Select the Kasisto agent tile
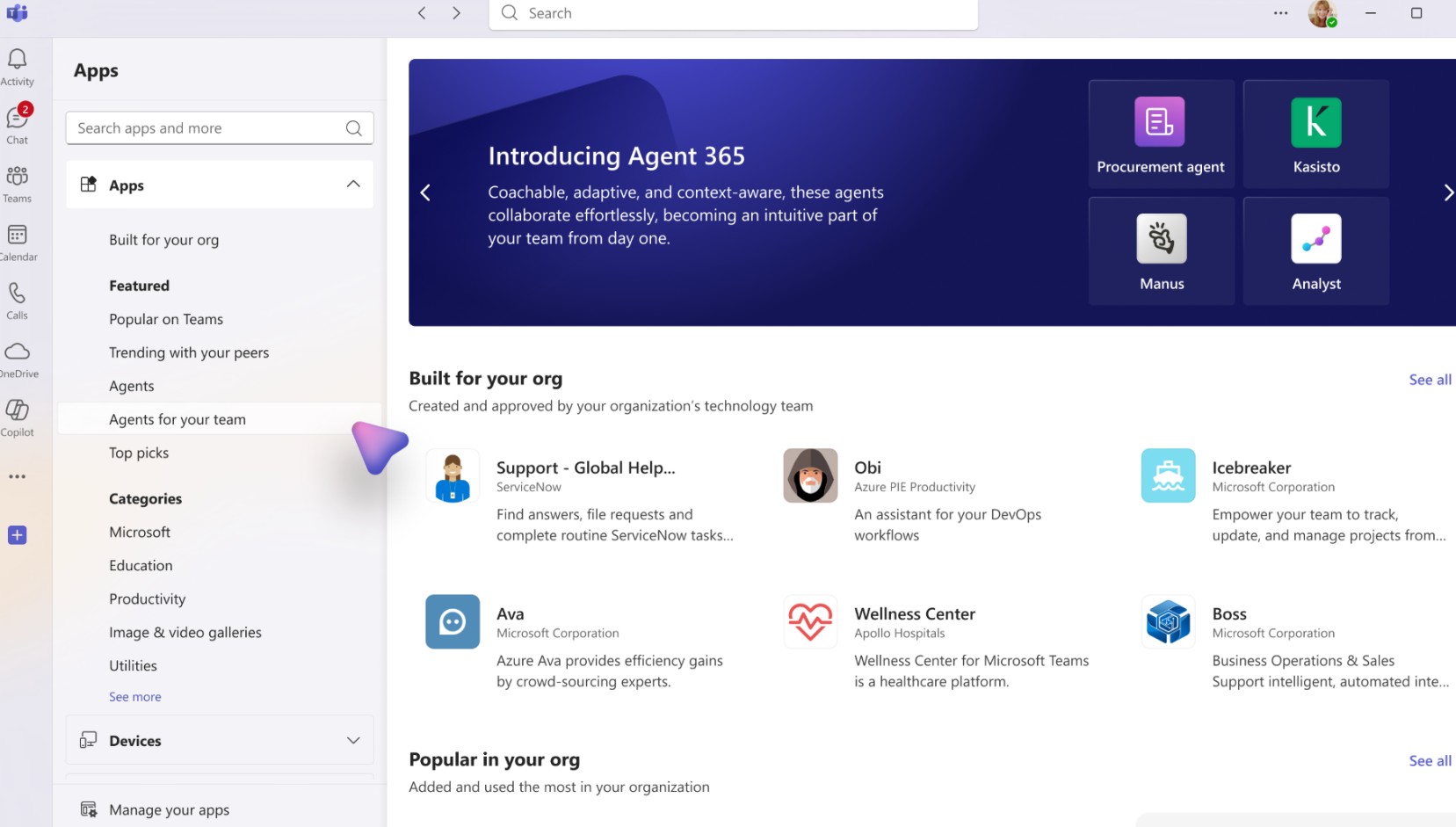 tap(1315, 134)
